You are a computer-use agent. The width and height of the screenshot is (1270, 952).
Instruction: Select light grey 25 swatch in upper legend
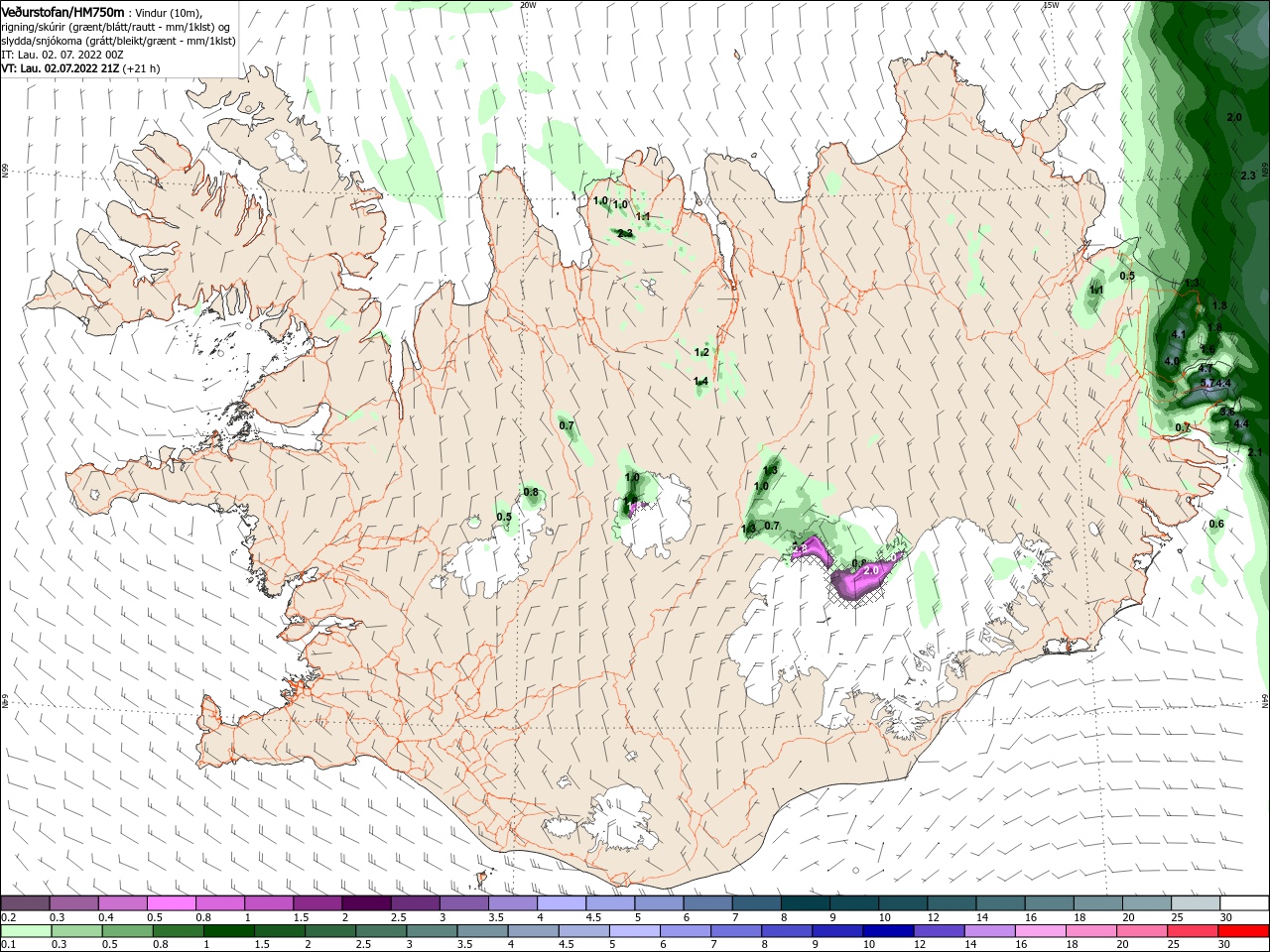click(x=1195, y=903)
